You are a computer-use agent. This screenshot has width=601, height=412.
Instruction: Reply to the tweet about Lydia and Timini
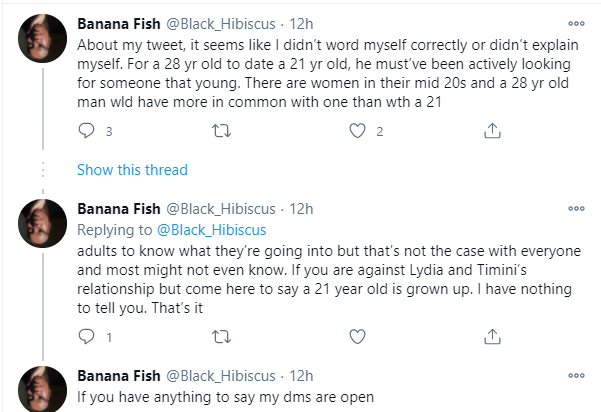tap(86, 338)
